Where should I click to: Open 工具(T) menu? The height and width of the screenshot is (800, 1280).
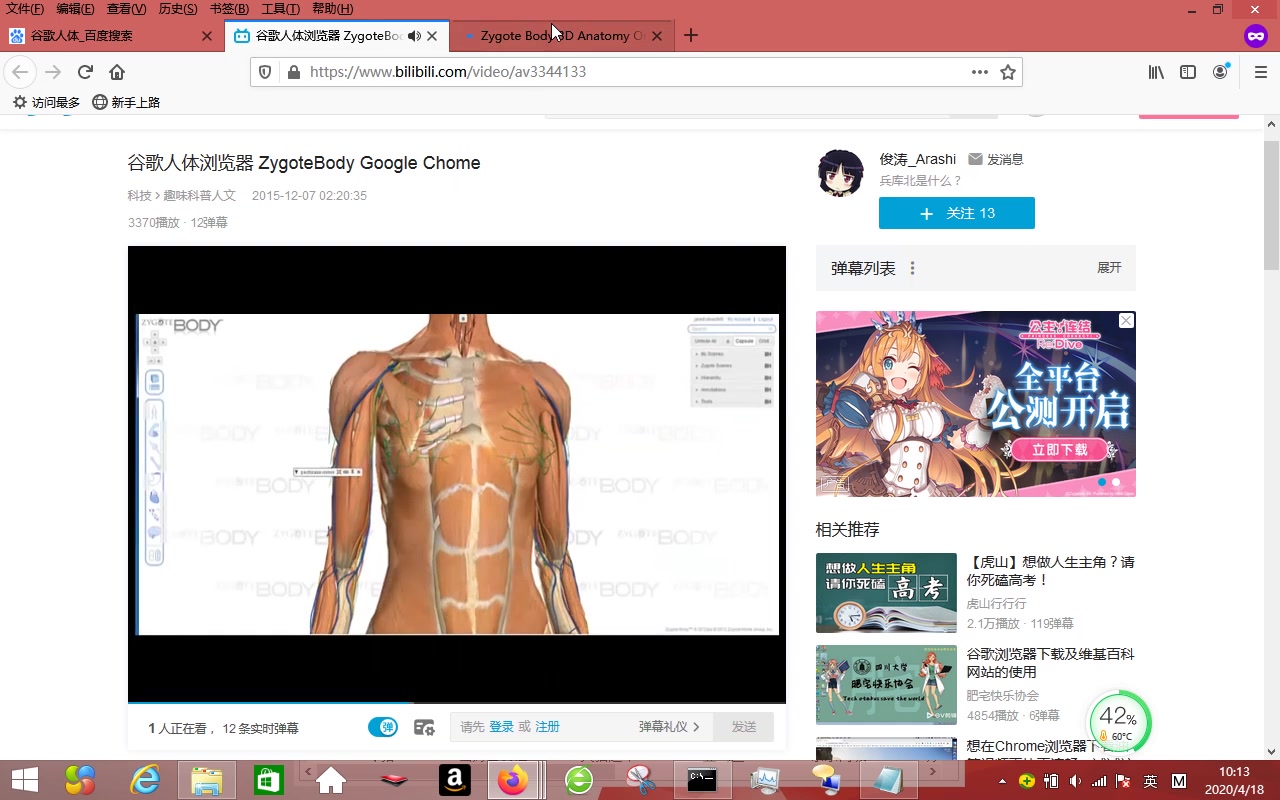(280, 9)
